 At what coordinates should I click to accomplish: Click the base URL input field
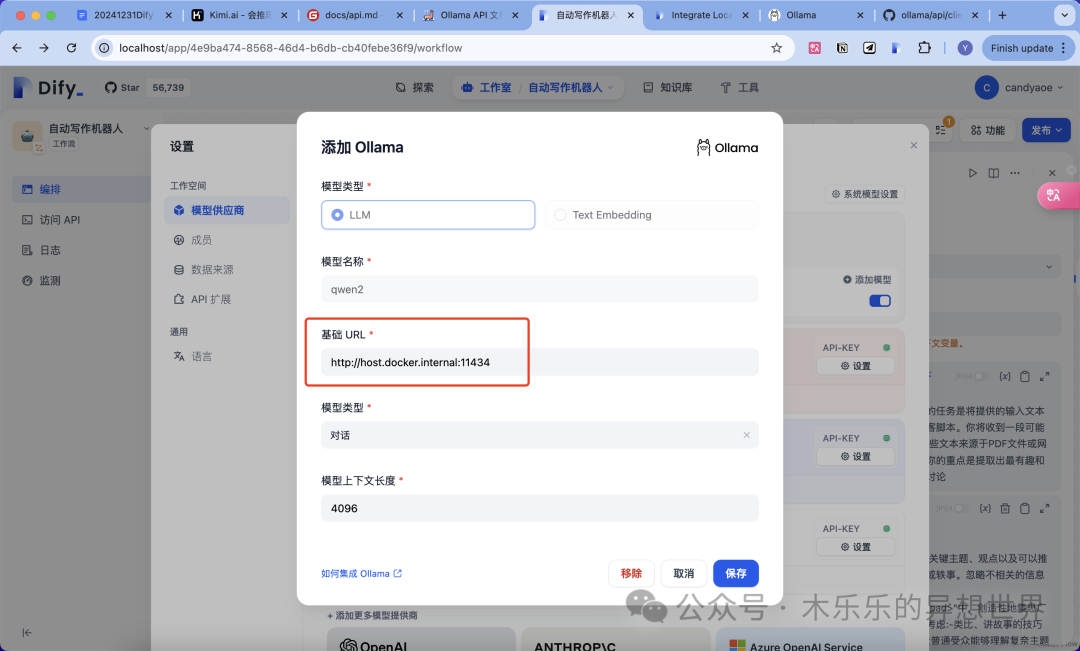click(539, 362)
